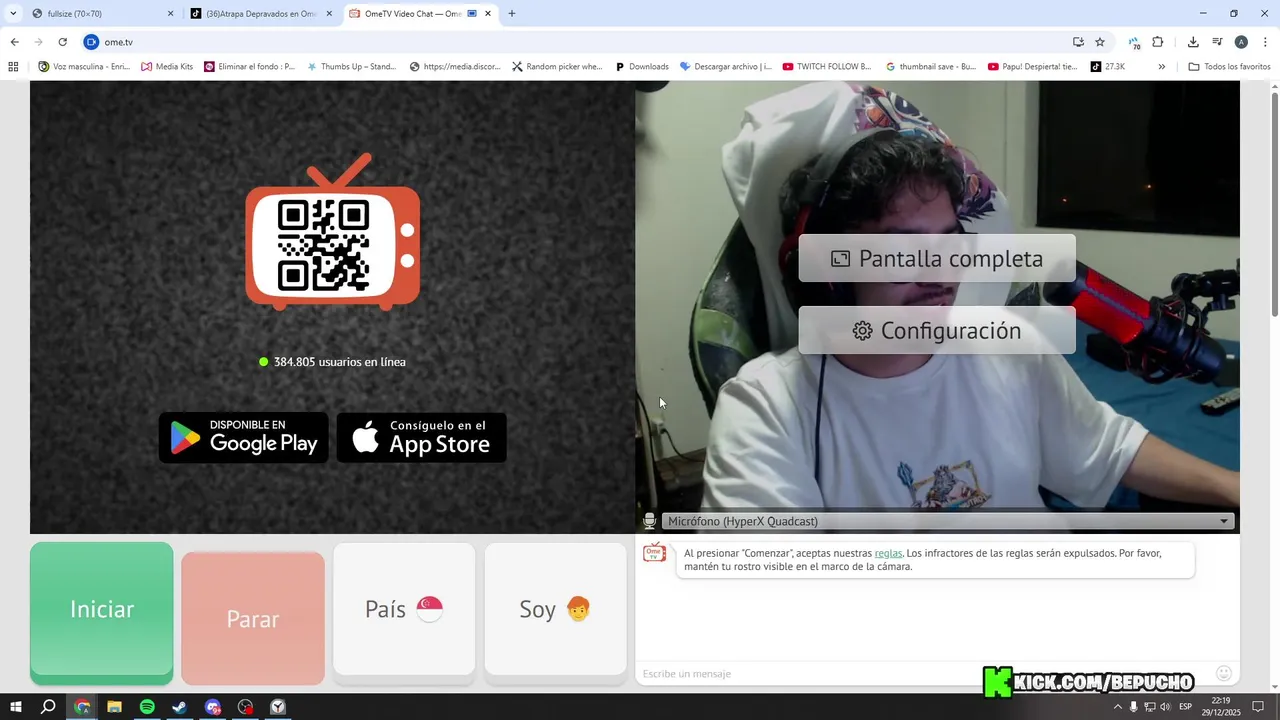The height and width of the screenshot is (720, 1280).
Task: Open the TWITCH FOLLOW bookmark
Action: pyautogui.click(x=828, y=67)
